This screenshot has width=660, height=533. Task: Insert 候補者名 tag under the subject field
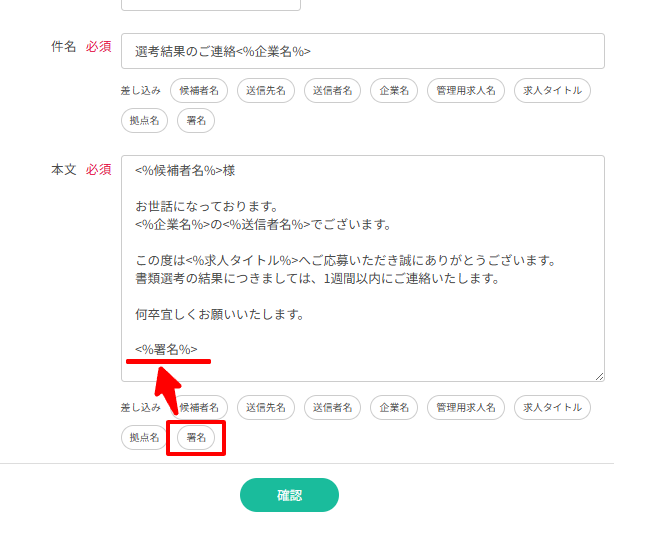[199, 91]
